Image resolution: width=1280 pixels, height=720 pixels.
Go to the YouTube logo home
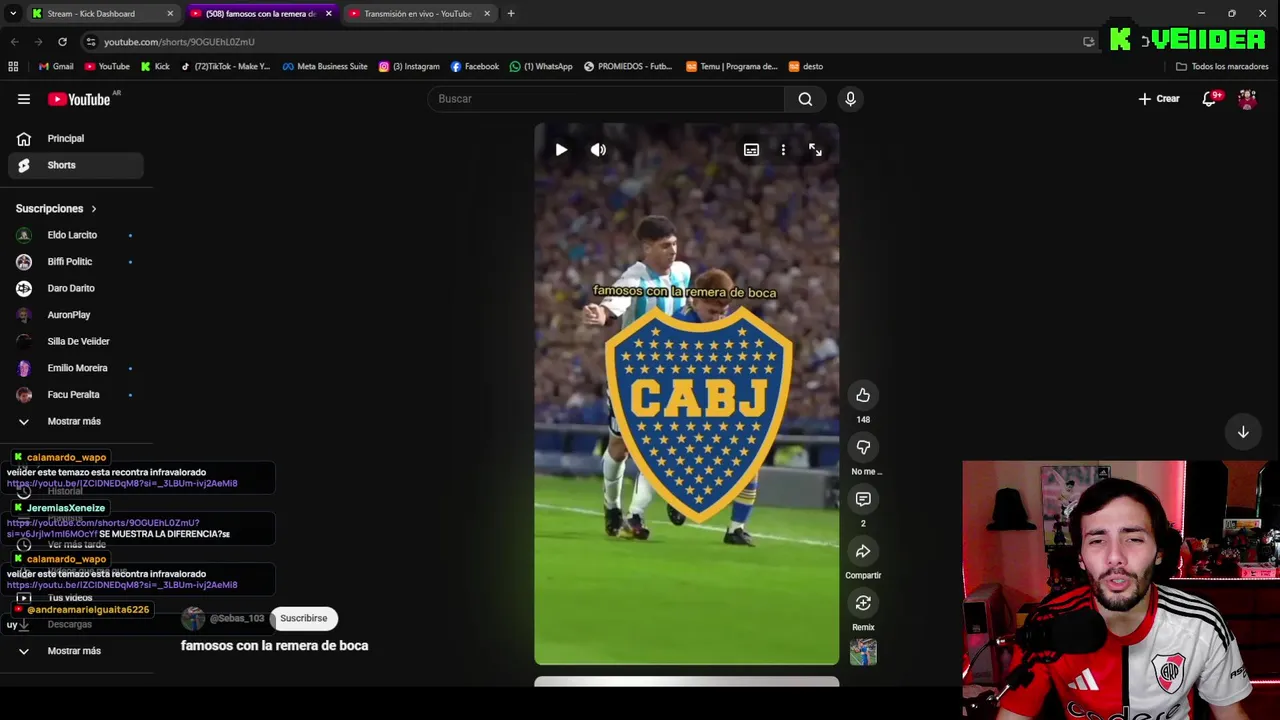pyautogui.click(x=79, y=99)
